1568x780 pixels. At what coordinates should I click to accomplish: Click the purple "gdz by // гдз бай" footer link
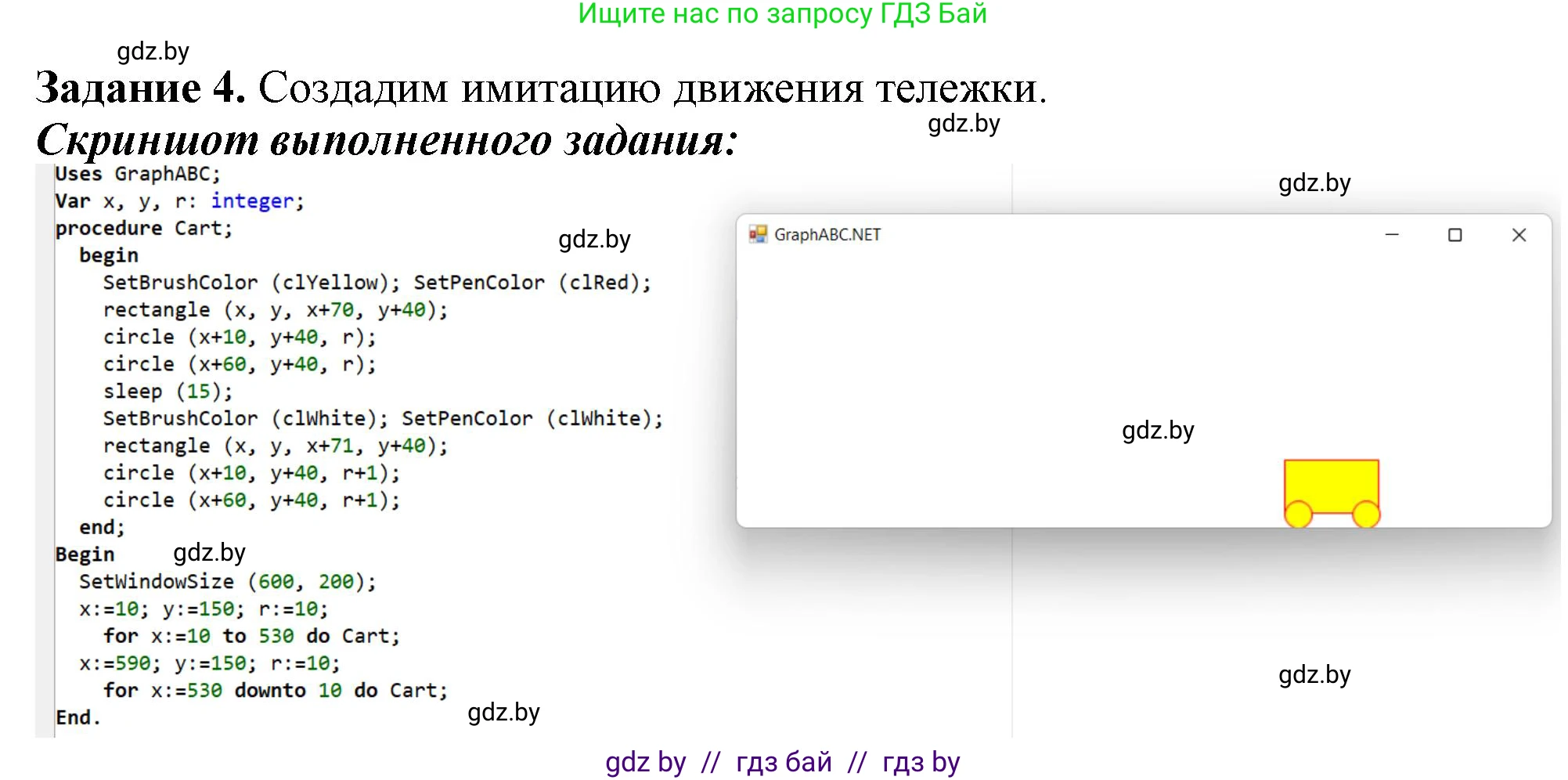[x=782, y=762]
